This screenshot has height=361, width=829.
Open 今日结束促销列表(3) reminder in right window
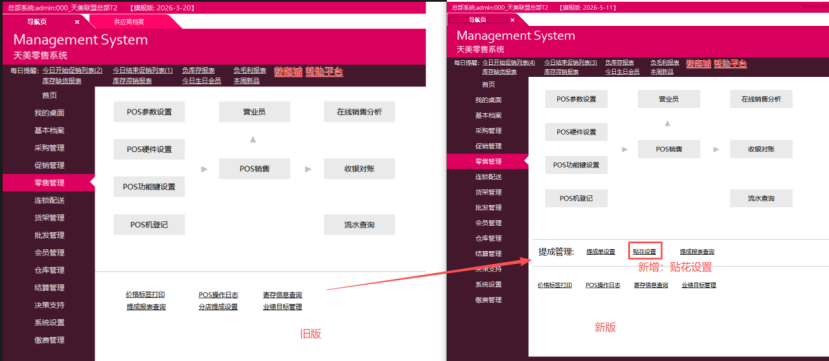pos(571,63)
